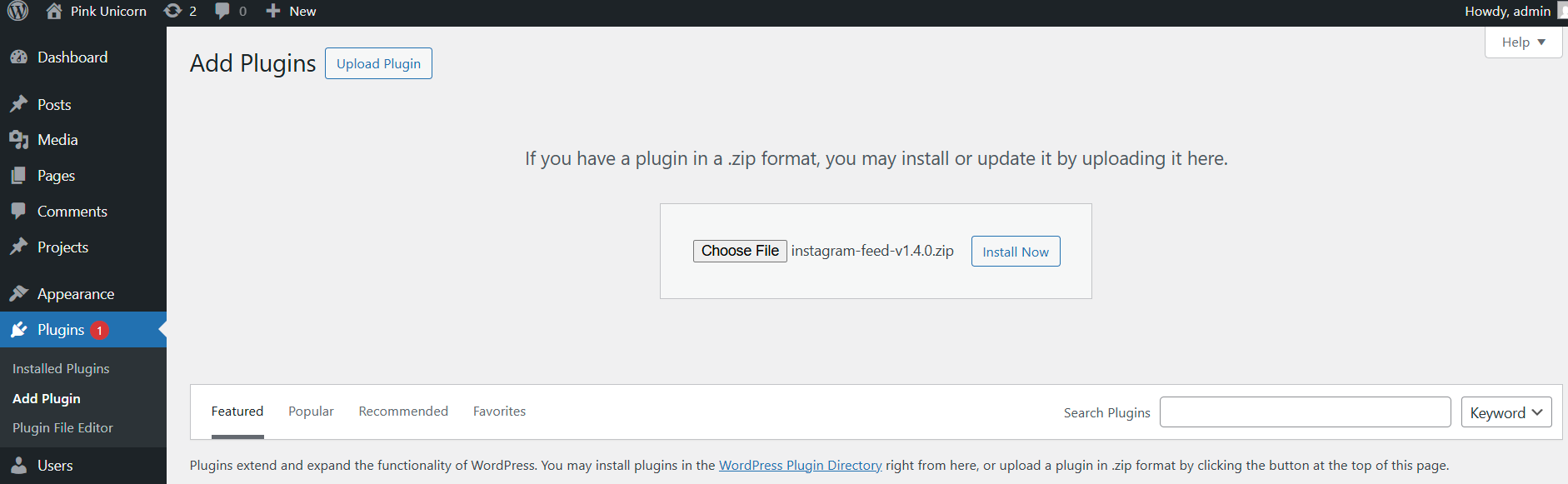Click the Posts pushpin icon
Image resolution: width=1568 pixels, height=484 pixels.
pyautogui.click(x=18, y=105)
